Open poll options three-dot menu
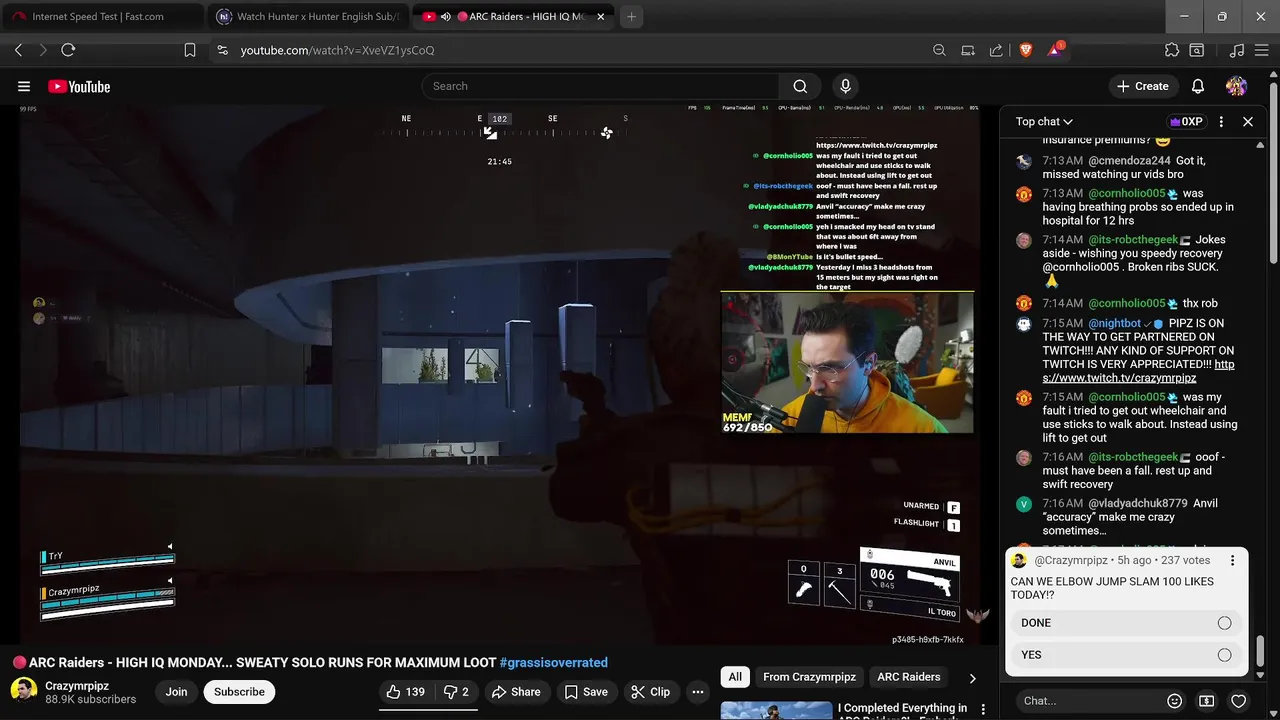The image size is (1280, 720). pos(1232,561)
